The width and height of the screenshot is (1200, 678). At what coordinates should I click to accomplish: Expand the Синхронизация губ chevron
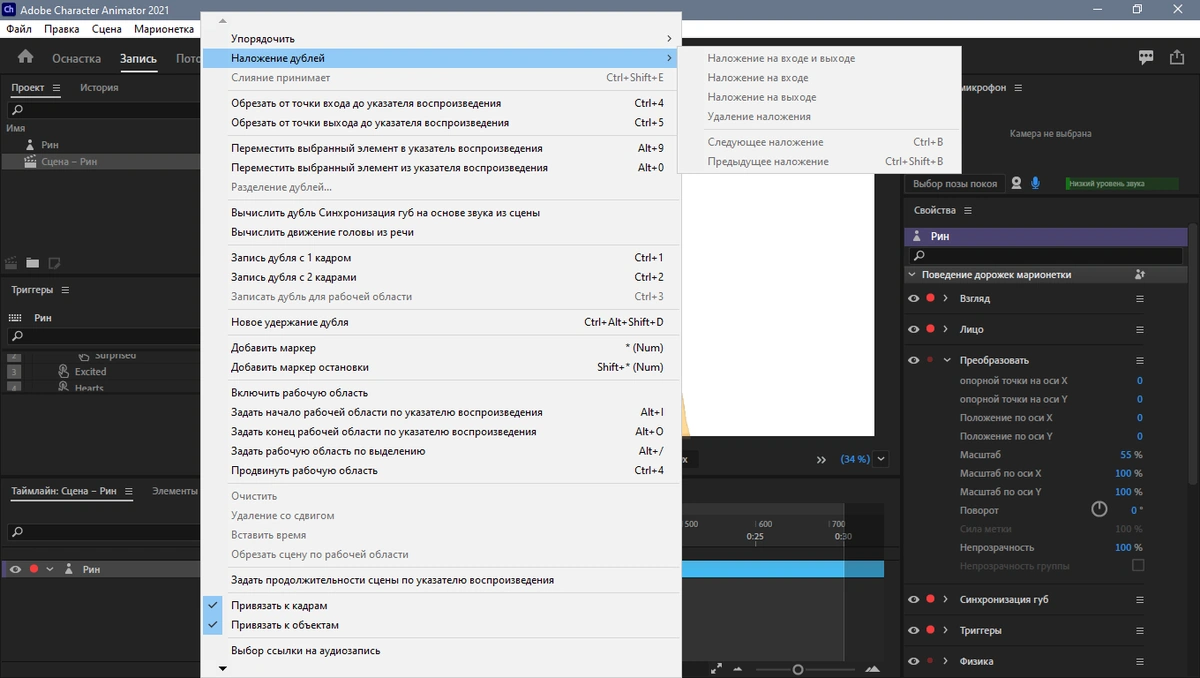pos(946,599)
